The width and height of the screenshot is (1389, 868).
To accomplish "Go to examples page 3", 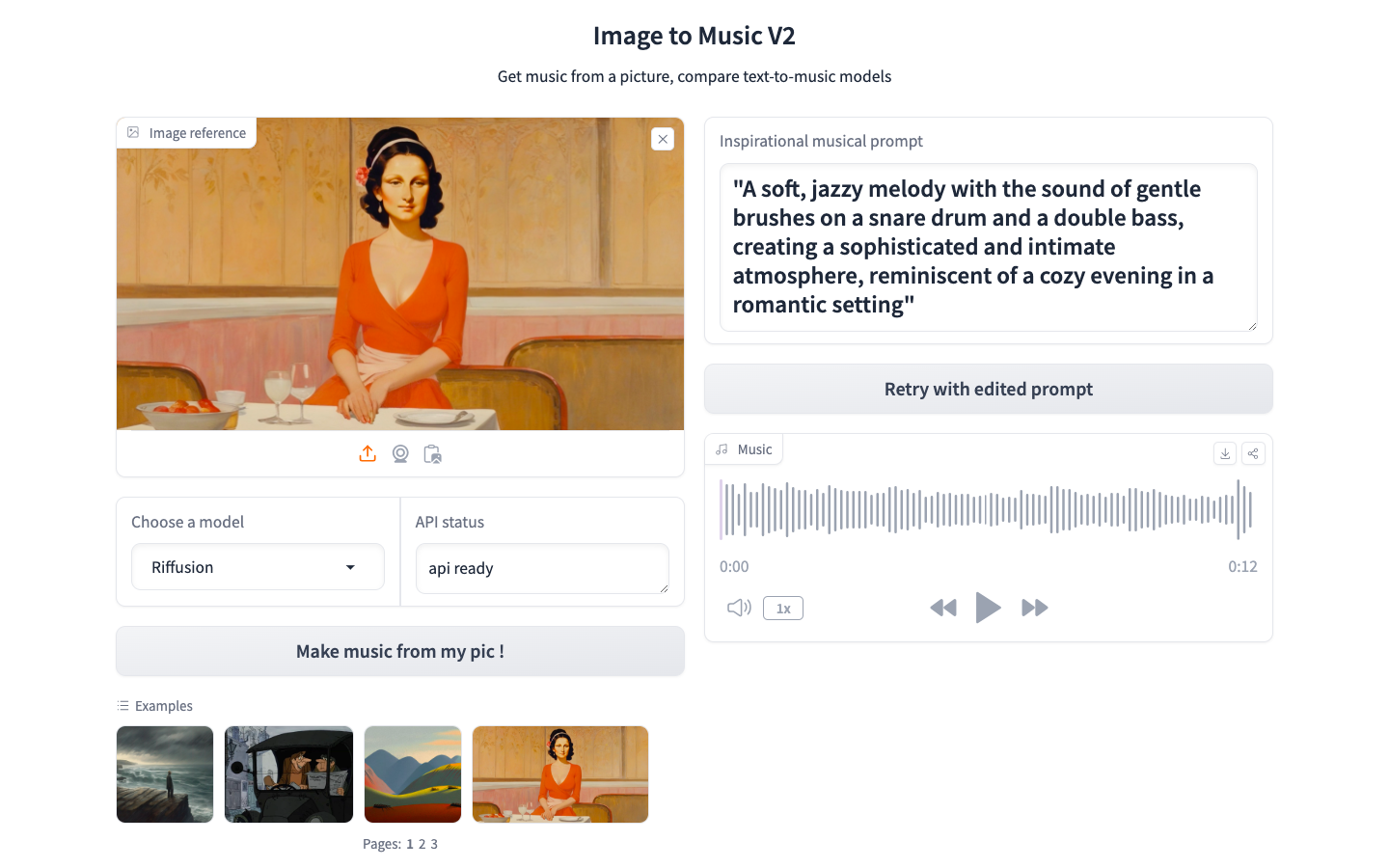I will point(434,844).
